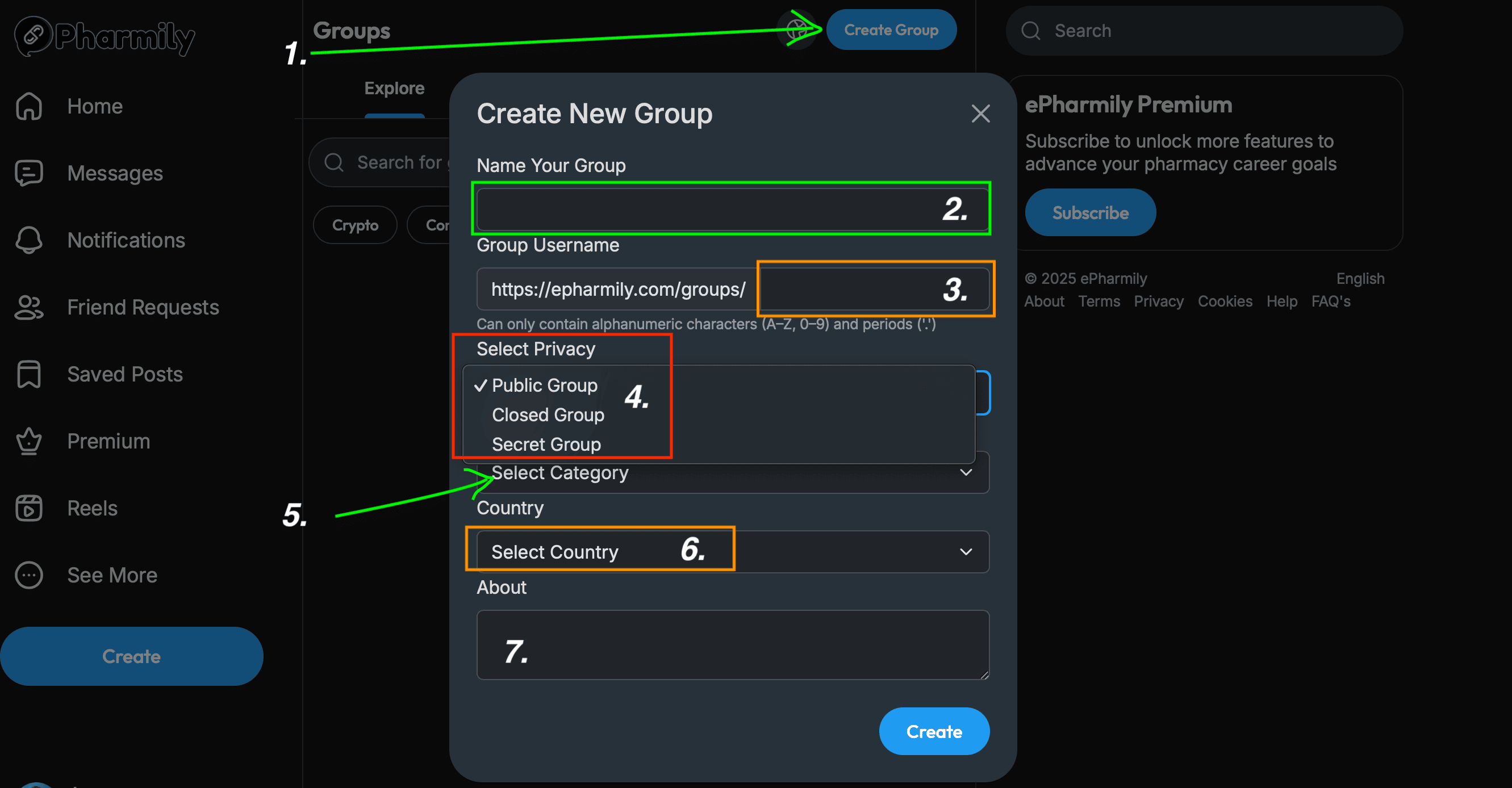Open Saved Posts bookmark icon
The width and height of the screenshot is (1512, 788).
click(29, 374)
